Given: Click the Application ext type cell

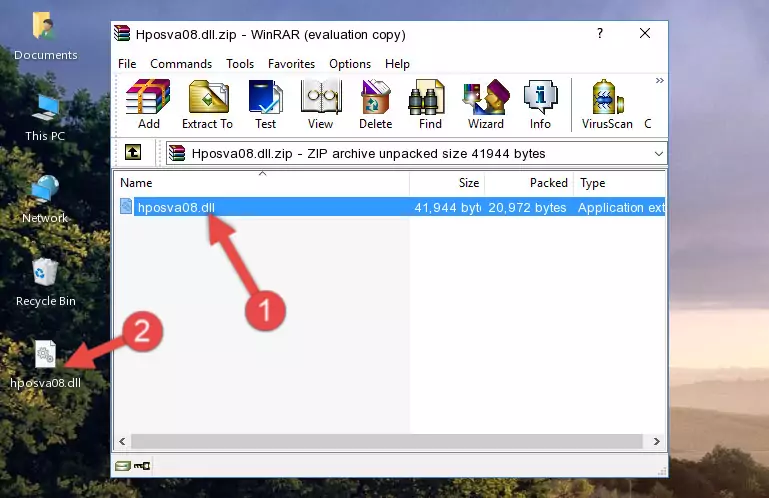Looking at the screenshot, I should tap(621, 208).
